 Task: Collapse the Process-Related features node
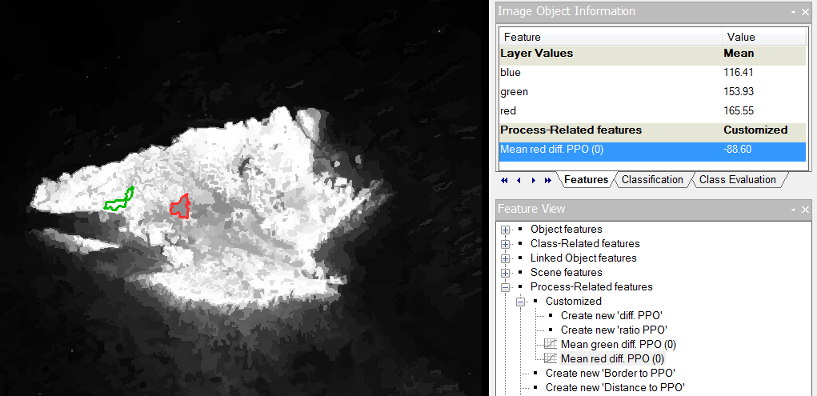tap(504, 287)
